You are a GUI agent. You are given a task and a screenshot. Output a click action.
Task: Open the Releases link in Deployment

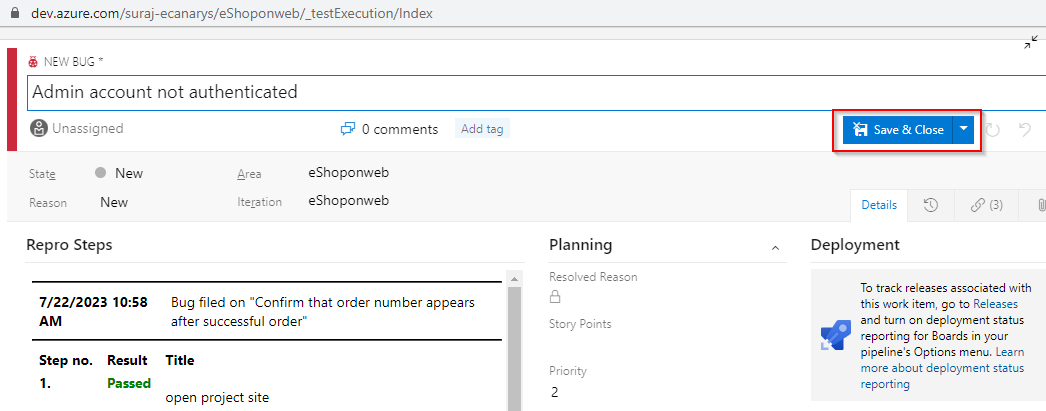pos(995,304)
